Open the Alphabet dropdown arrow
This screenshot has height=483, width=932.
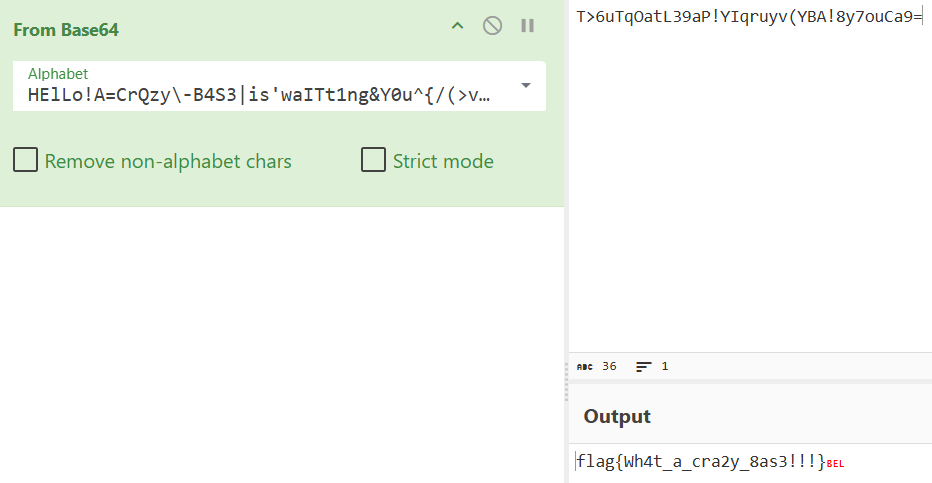[525, 86]
